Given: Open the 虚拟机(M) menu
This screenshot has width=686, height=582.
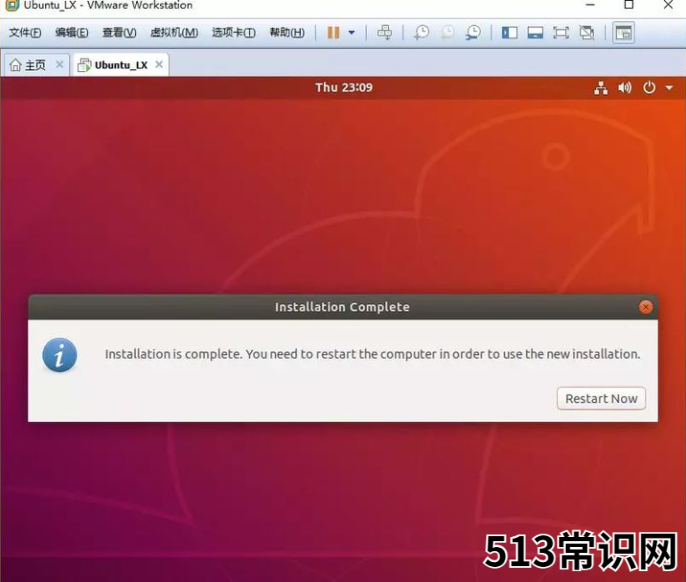Looking at the screenshot, I should pos(174,33).
